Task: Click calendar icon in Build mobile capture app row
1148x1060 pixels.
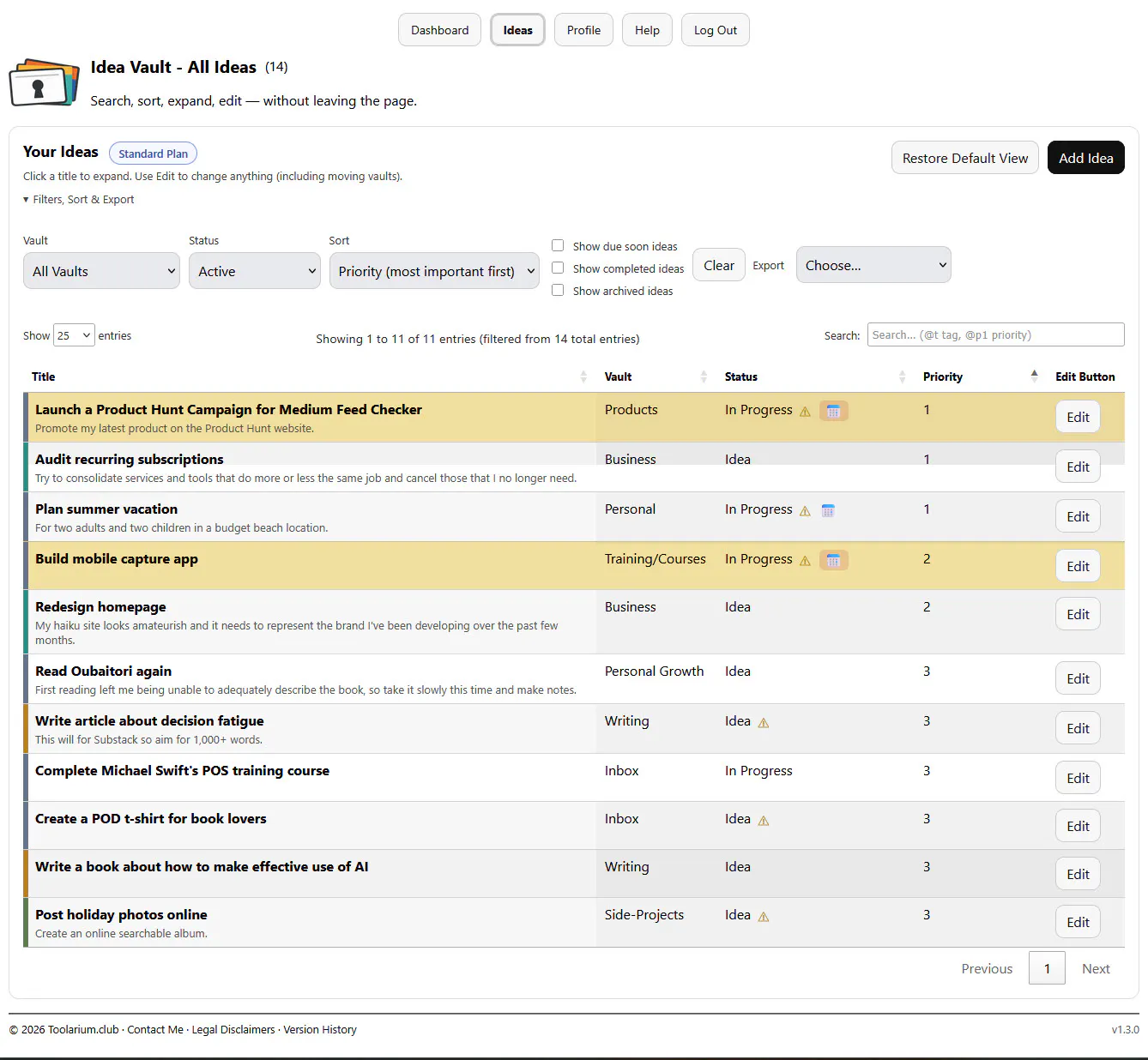Action: pos(833,561)
